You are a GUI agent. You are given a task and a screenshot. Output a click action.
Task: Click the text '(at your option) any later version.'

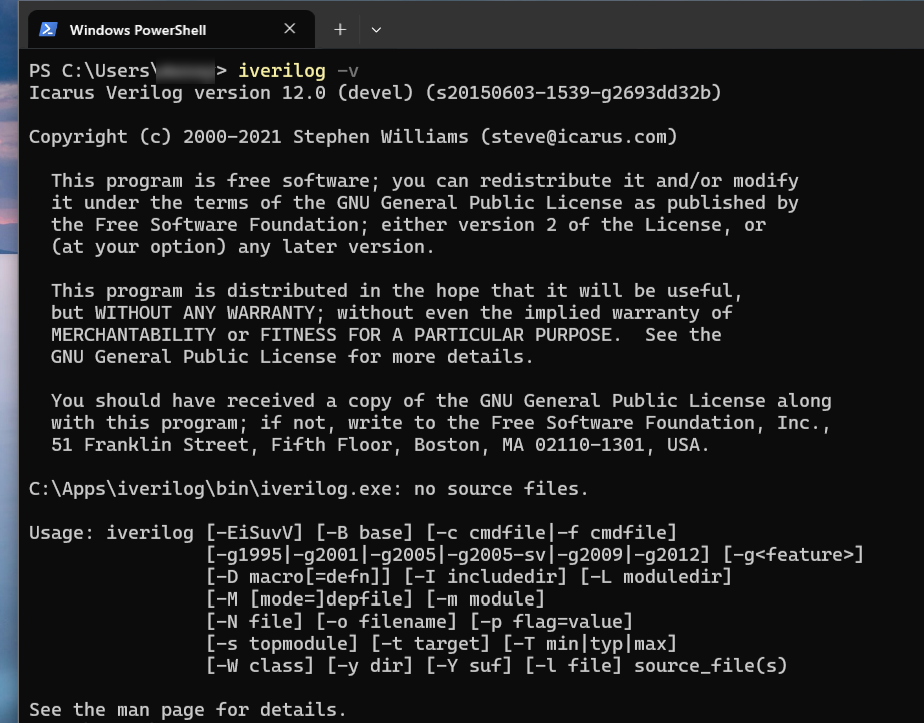pos(243,247)
